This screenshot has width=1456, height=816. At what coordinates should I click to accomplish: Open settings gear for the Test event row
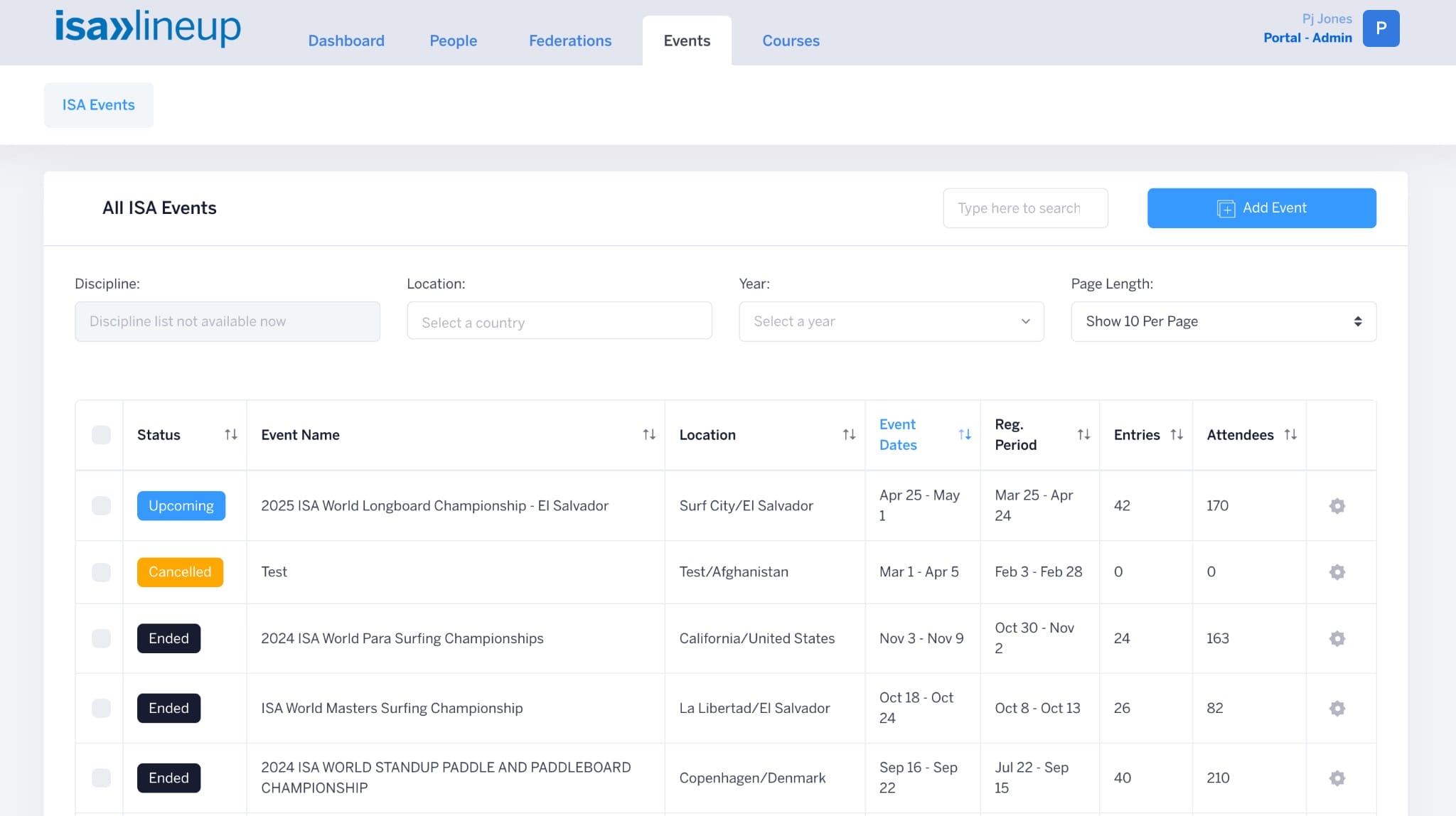[1337, 572]
